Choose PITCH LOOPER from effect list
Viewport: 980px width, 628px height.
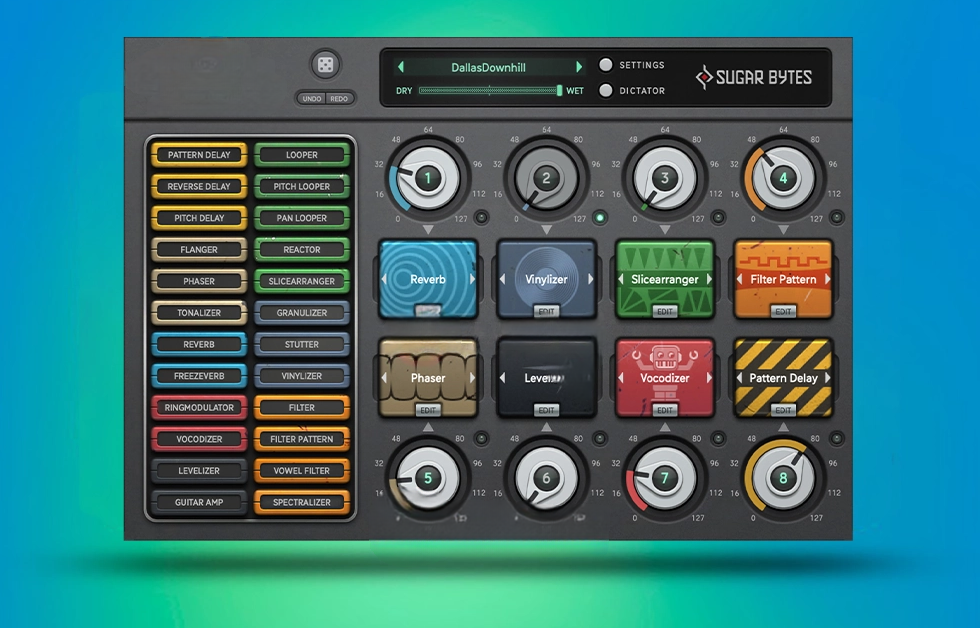(x=302, y=186)
